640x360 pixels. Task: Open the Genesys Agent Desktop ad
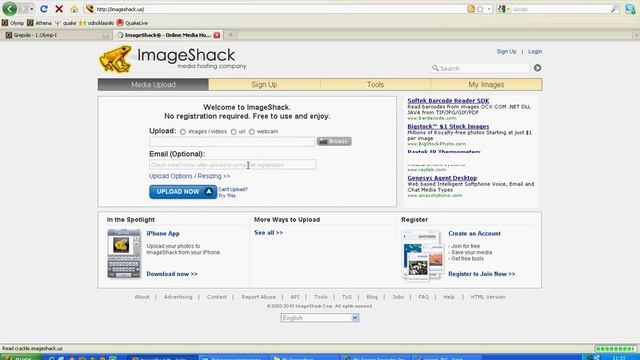[442, 178]
